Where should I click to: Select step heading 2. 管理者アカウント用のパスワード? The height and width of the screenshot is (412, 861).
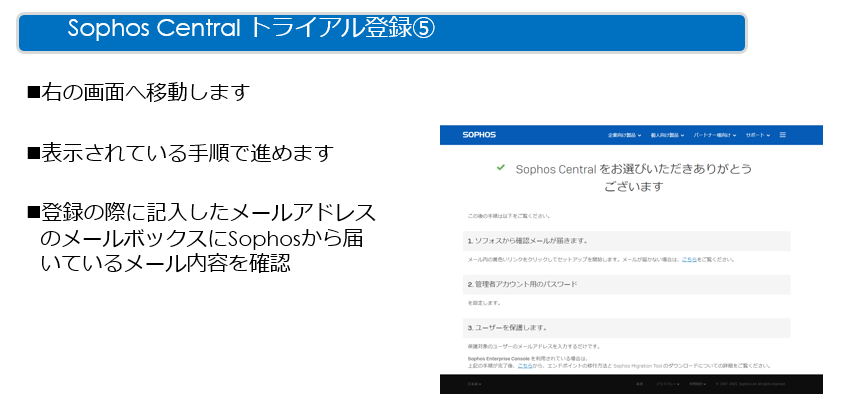click(x=627, y=285)
